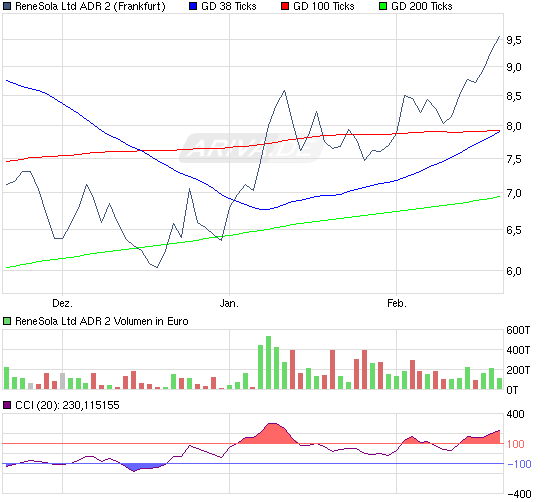Image resolution: width=545 pixels, height=502 pixels.
Task: Select the 'CCI (20): 230,115155' label
Action: point(67,405)
